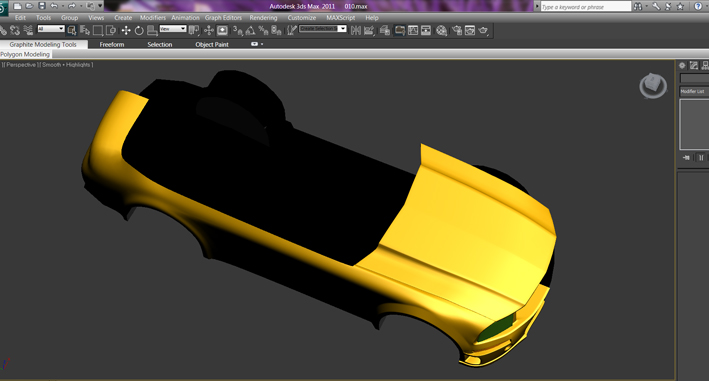The height and width of the screenshot is (381, 709).
Task: Open the Rendered Frame Window icon
Action: (x=470, y=30)
